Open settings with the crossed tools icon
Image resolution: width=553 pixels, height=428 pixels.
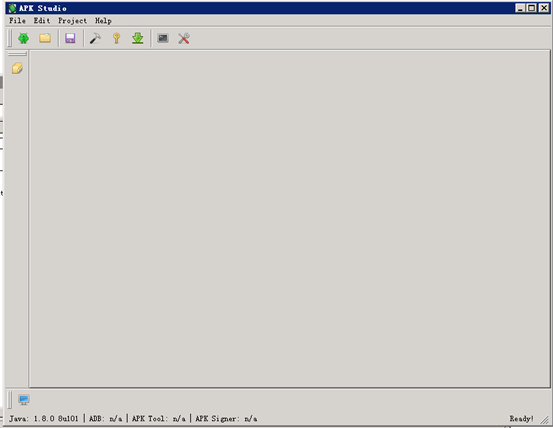(184, 38)
